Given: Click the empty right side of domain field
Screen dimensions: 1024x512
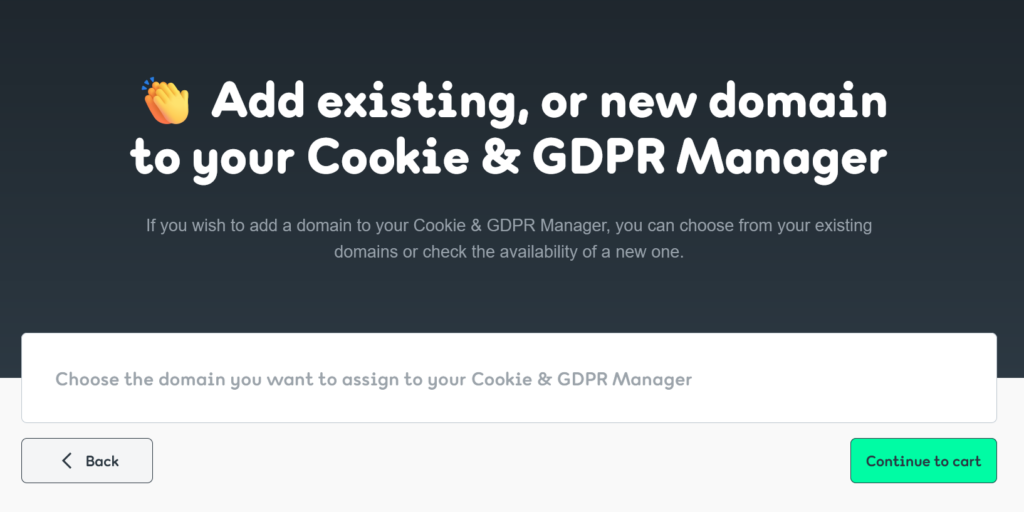Looking at the screenshot, I should click(x=849, y=378).
